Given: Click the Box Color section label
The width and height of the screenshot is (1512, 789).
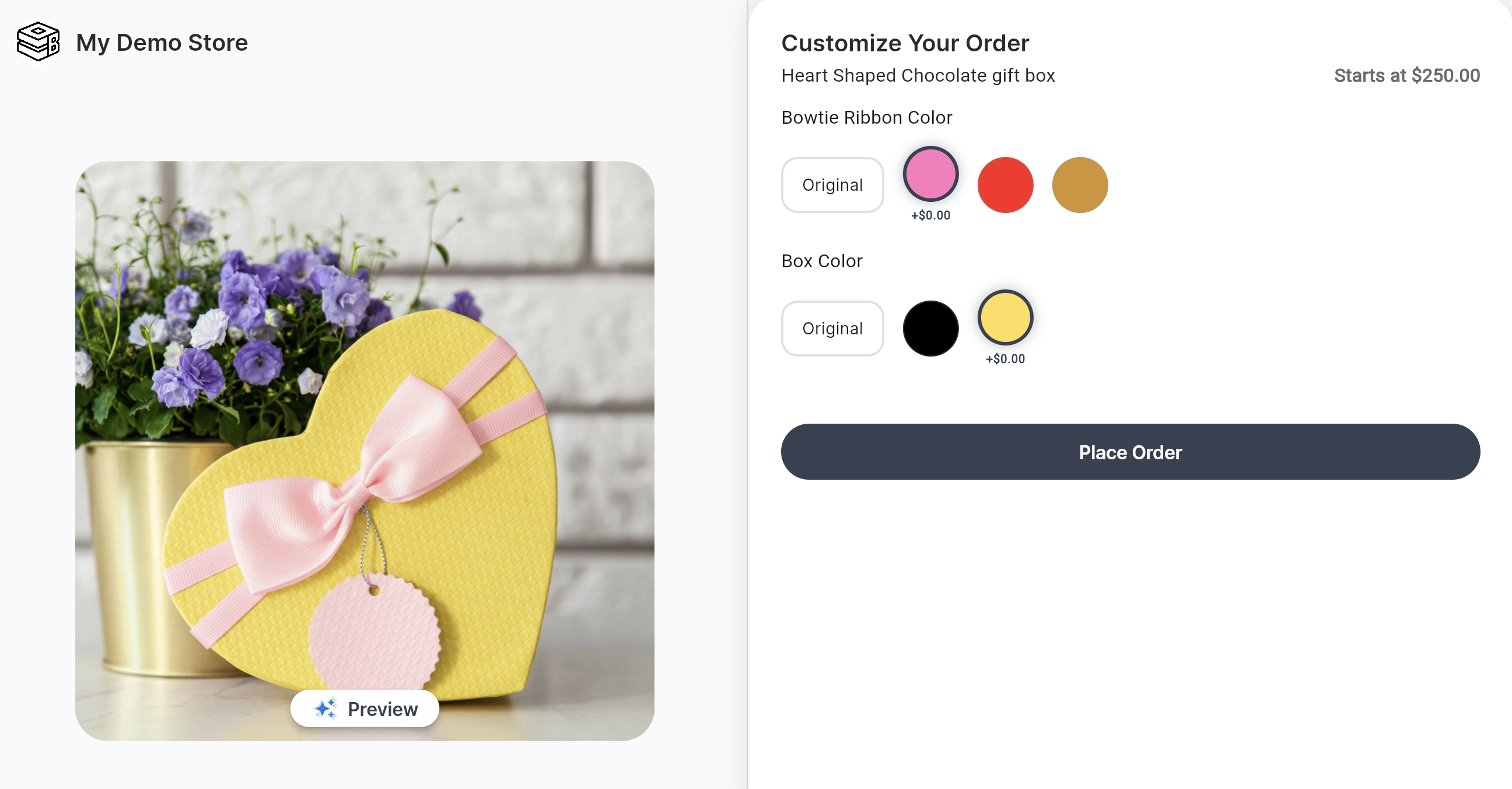Looking at the screenshot, I should pos(821,261).
